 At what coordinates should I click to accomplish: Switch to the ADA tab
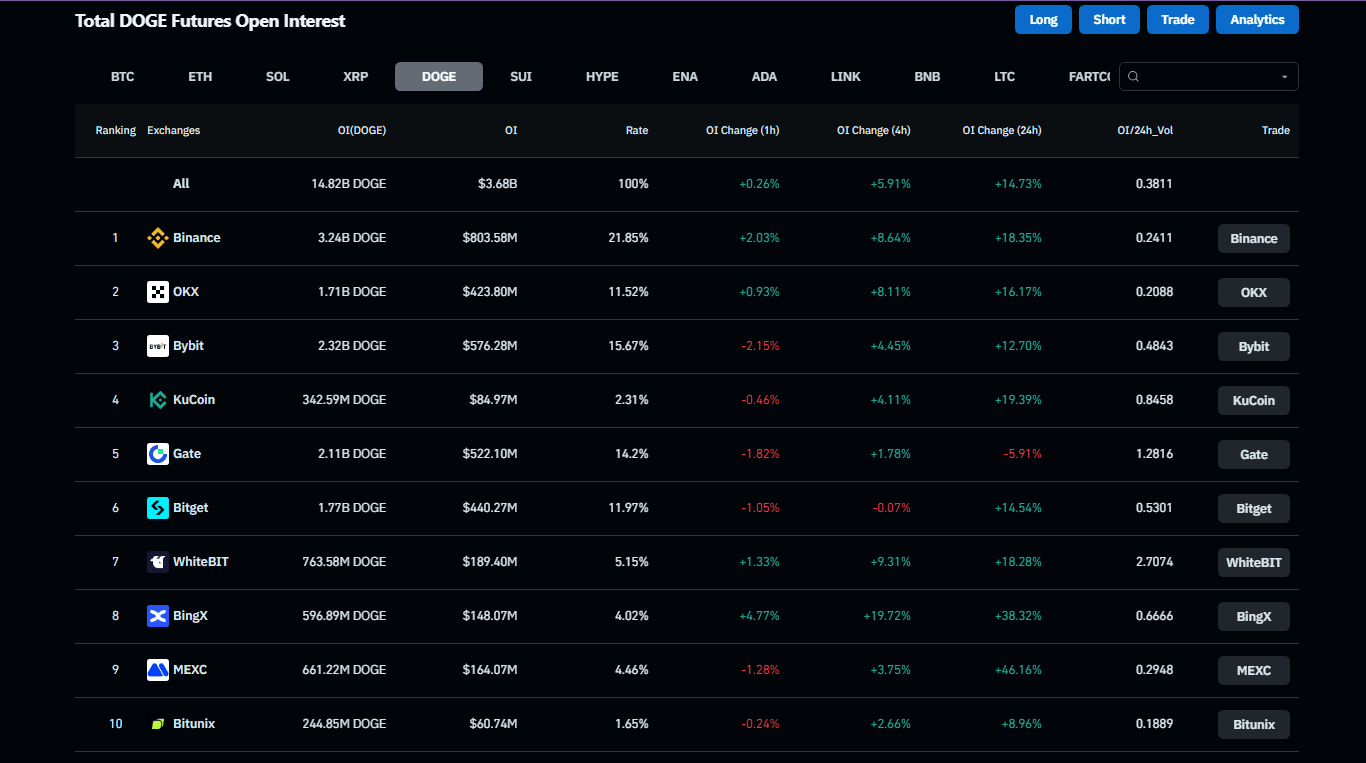(764, 77)
